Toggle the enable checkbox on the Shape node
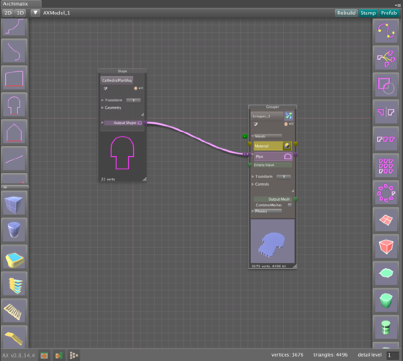 click(105, 88)
